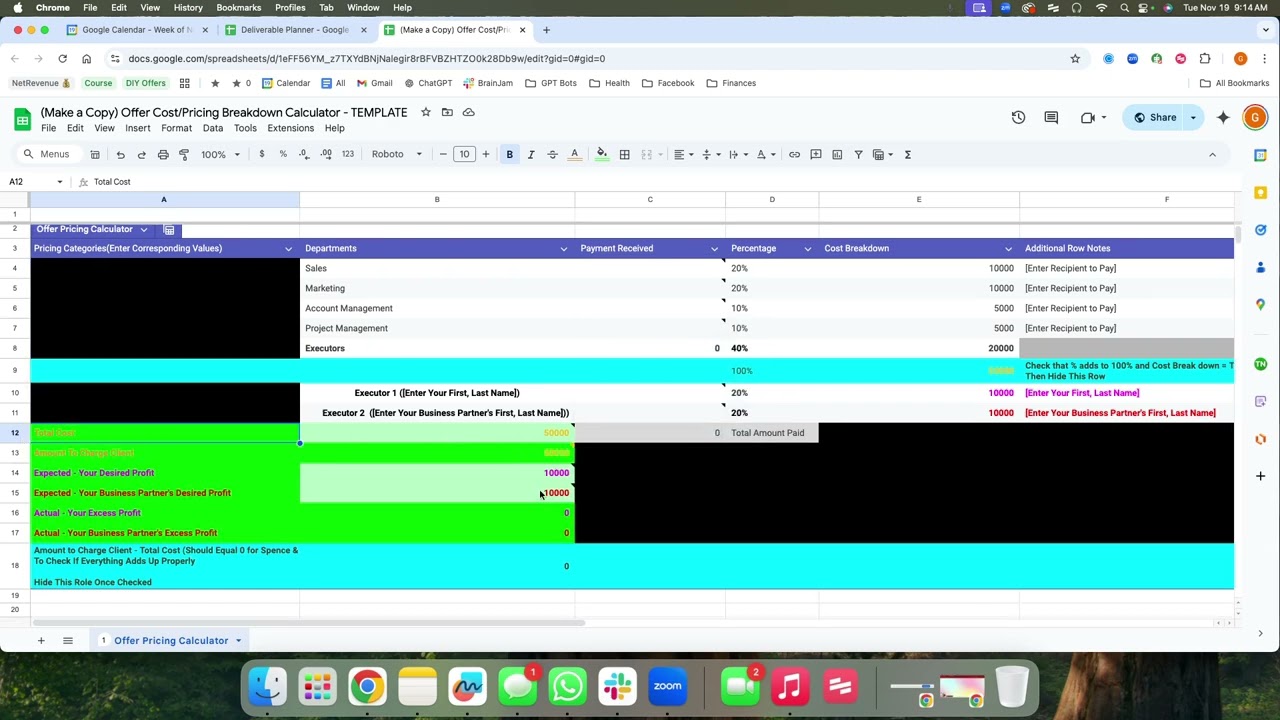Open WhatsApp from the Dock
This screenshot has width=1280, height=720.
567,686
